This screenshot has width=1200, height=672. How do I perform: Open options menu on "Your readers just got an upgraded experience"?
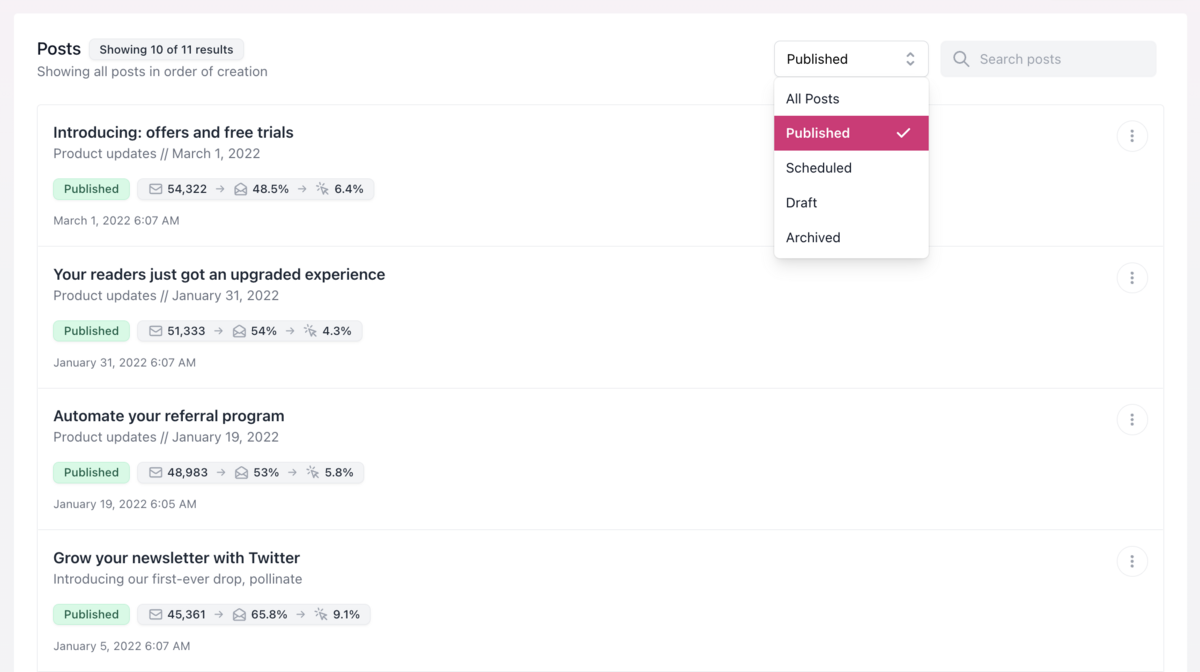[1132, 277]
